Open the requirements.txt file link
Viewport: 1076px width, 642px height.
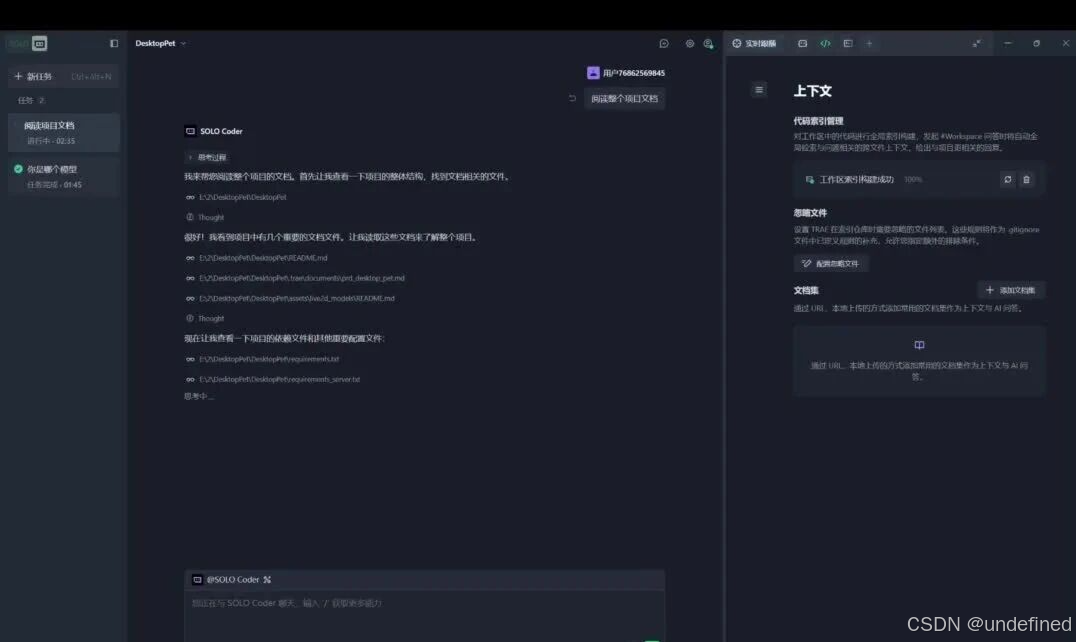[268, 359]
